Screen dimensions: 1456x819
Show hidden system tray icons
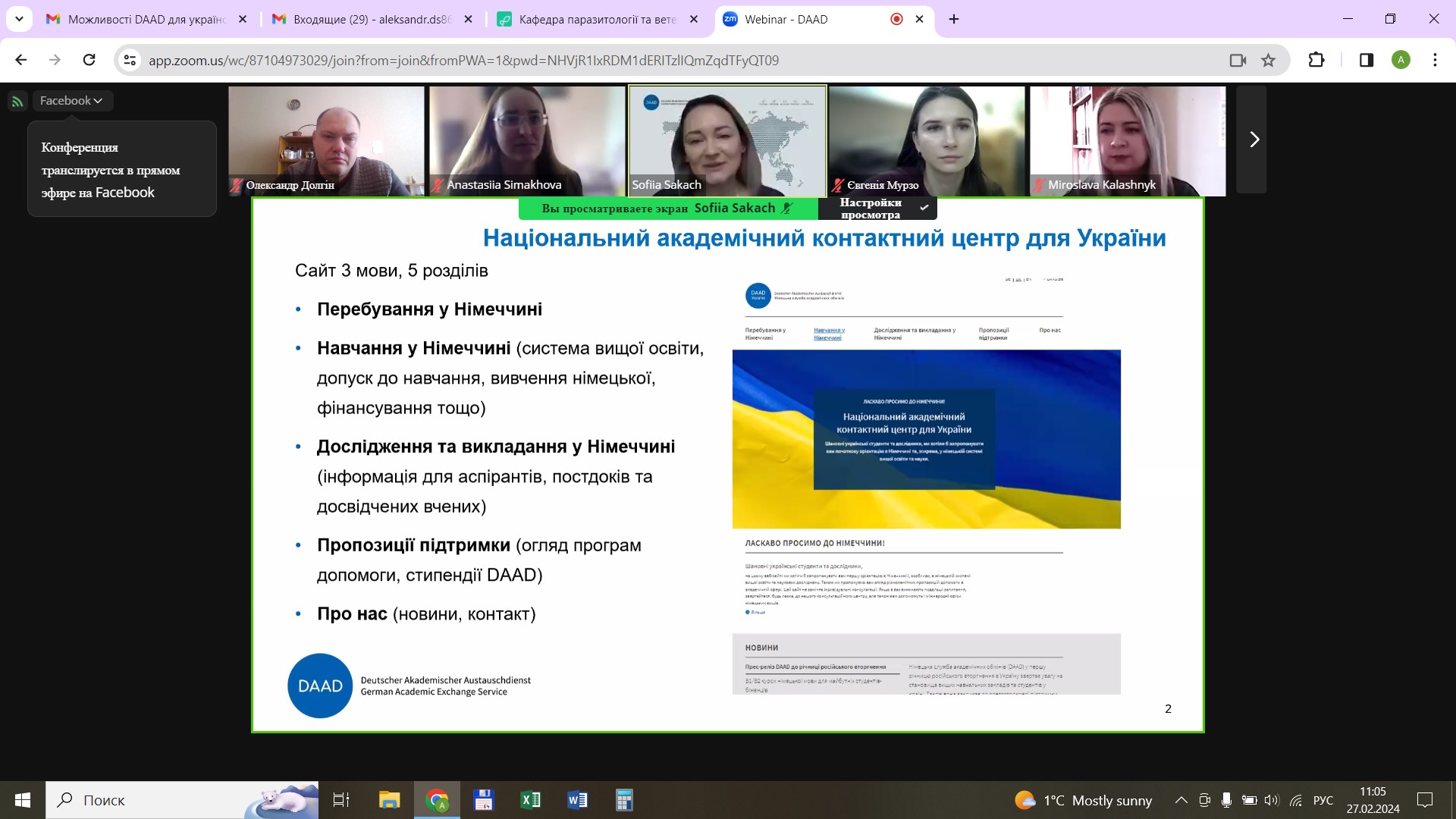pos(1181,800)
